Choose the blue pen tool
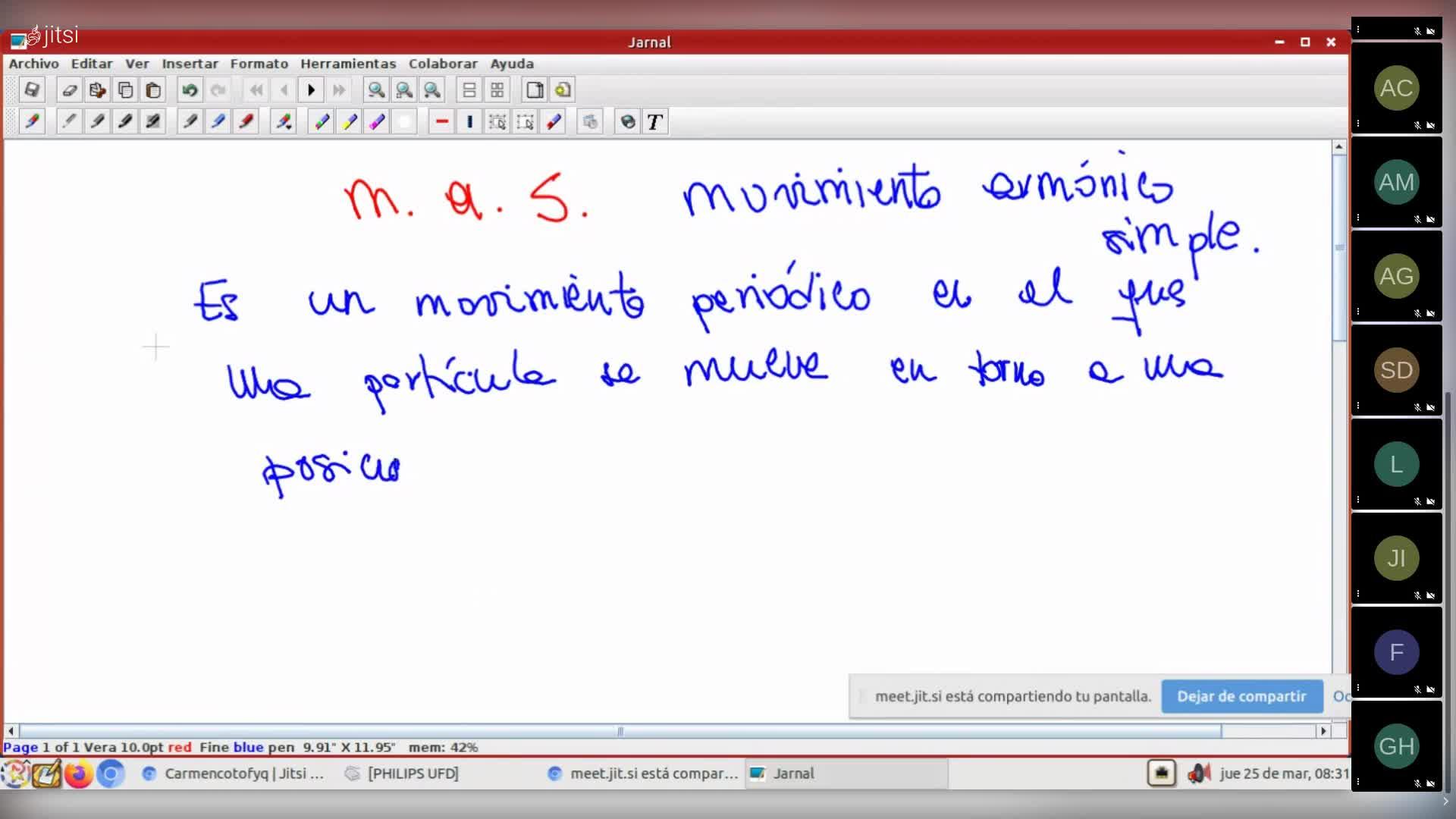The width and height of the screenshot is (1456, 819). click(x=218, y=122)
